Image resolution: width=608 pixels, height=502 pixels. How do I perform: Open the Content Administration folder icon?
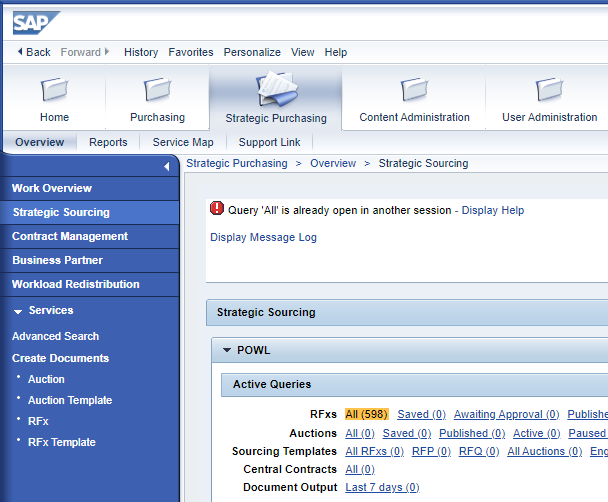tap(415, 89)
